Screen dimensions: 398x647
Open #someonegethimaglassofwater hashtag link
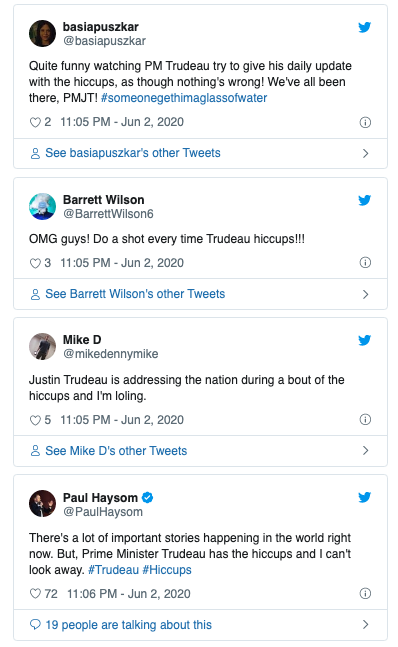tap(184, 98)
